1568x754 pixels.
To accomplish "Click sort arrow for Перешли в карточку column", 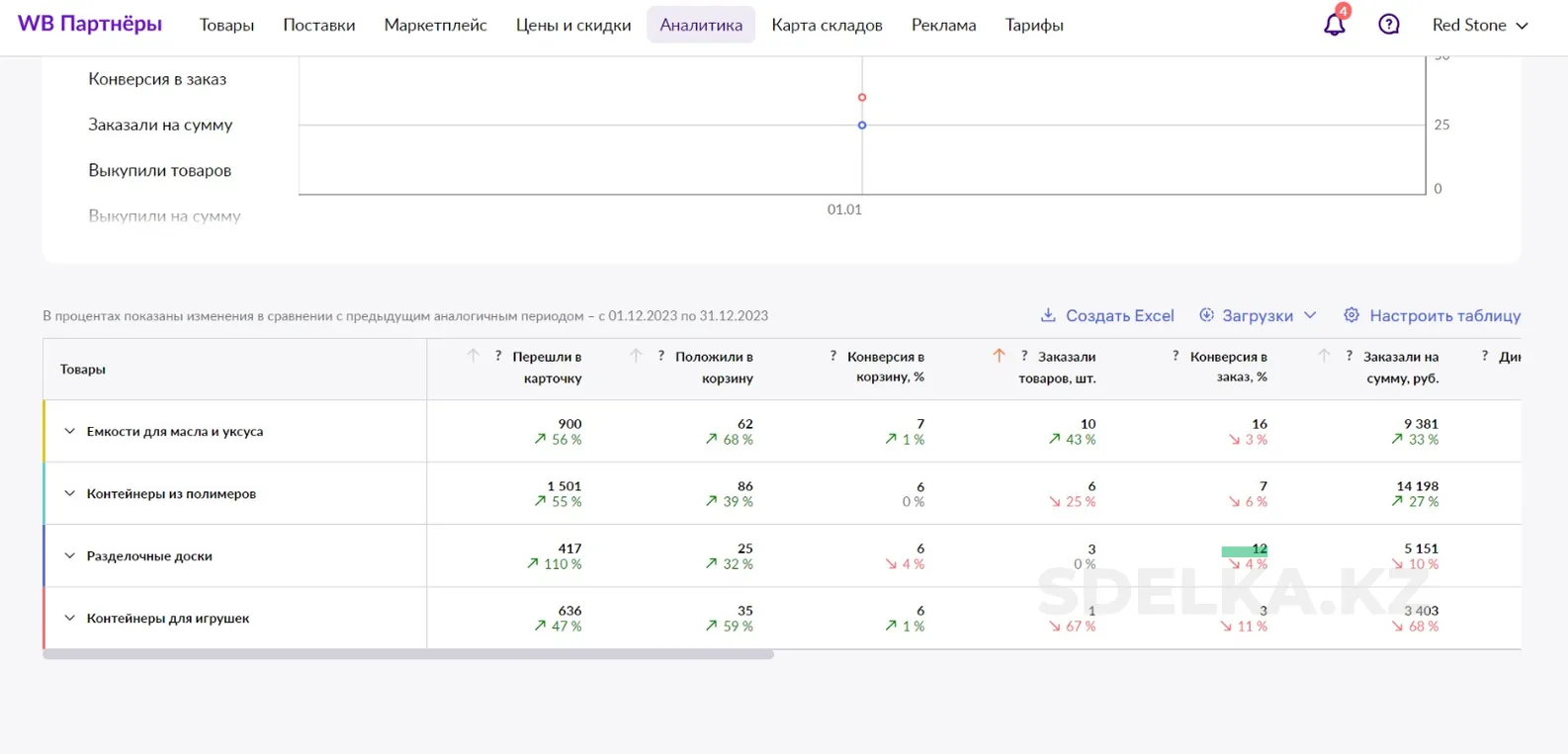I will 473,356.
